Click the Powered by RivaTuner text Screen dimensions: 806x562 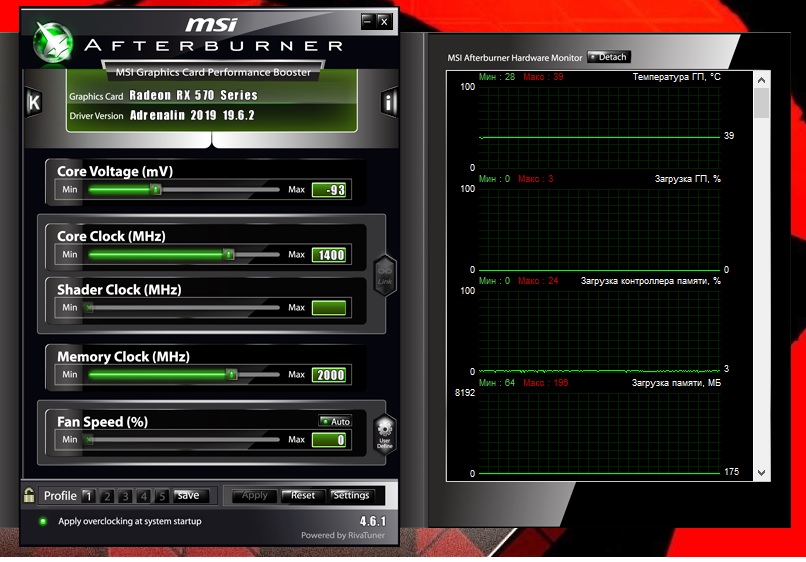click(x=343, y=535)
